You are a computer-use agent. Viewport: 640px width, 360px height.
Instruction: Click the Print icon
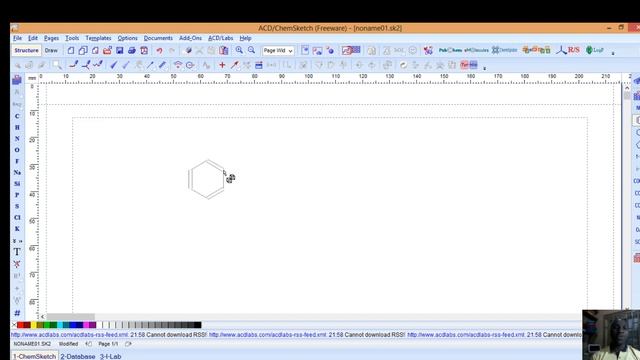pos(132,51)
